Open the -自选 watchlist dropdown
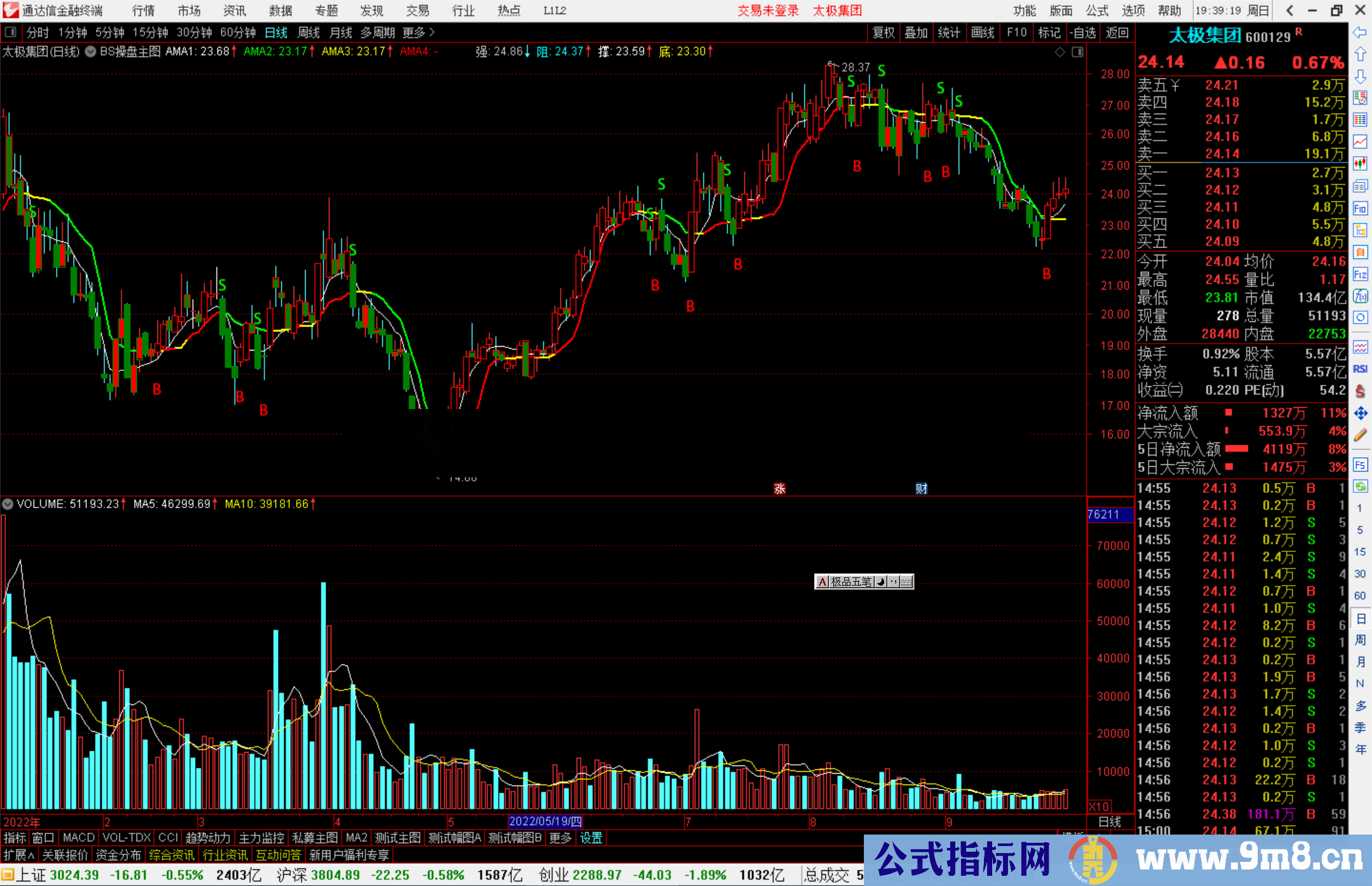Screen dimensions: 1372x886 [x=1082, y=32]
